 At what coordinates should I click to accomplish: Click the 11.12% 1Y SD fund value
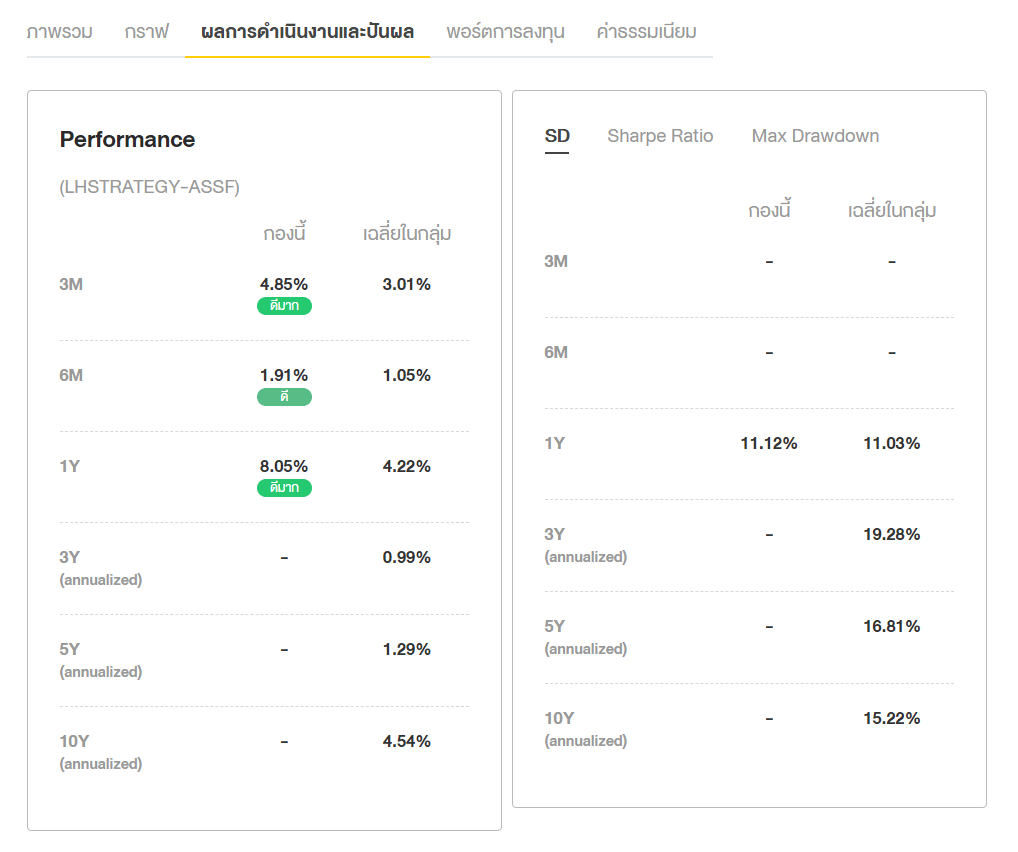point(769,443)
